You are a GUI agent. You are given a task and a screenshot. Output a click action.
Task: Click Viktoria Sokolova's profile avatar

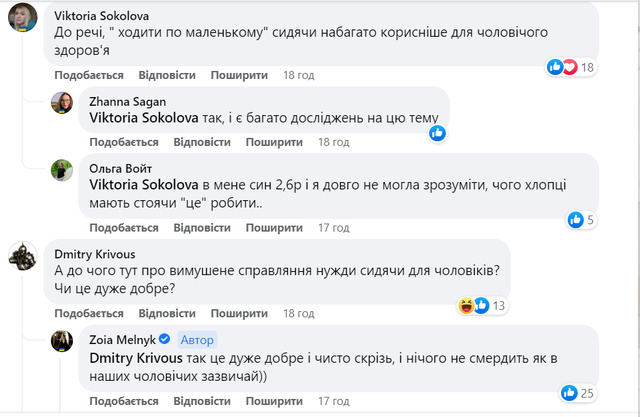click(x=24, y=17)
